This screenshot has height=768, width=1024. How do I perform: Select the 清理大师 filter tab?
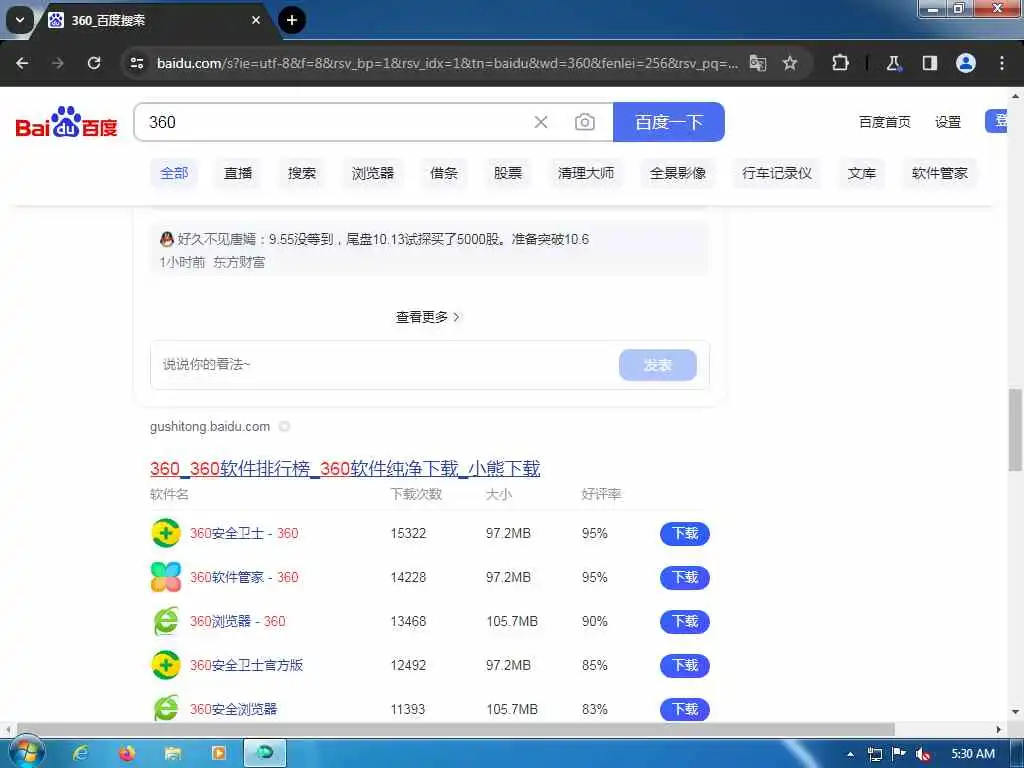coord(586,173)
